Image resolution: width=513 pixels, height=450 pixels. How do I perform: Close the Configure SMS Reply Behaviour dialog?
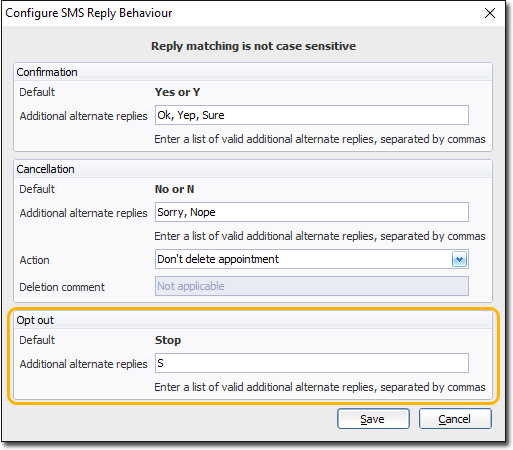490,13
